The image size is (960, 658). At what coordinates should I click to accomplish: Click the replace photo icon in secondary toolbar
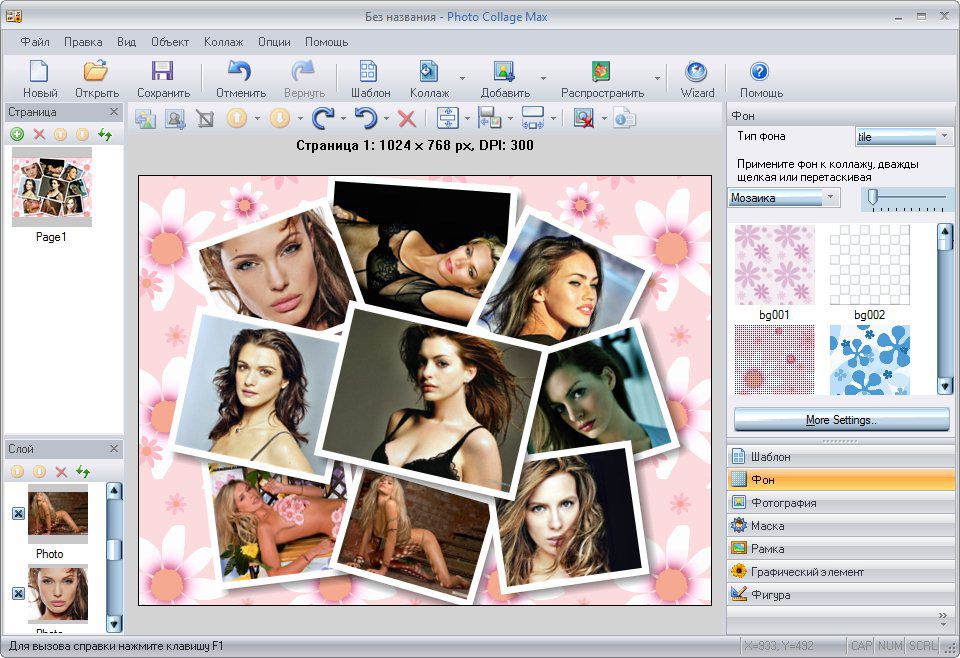[x=145, y=118]
